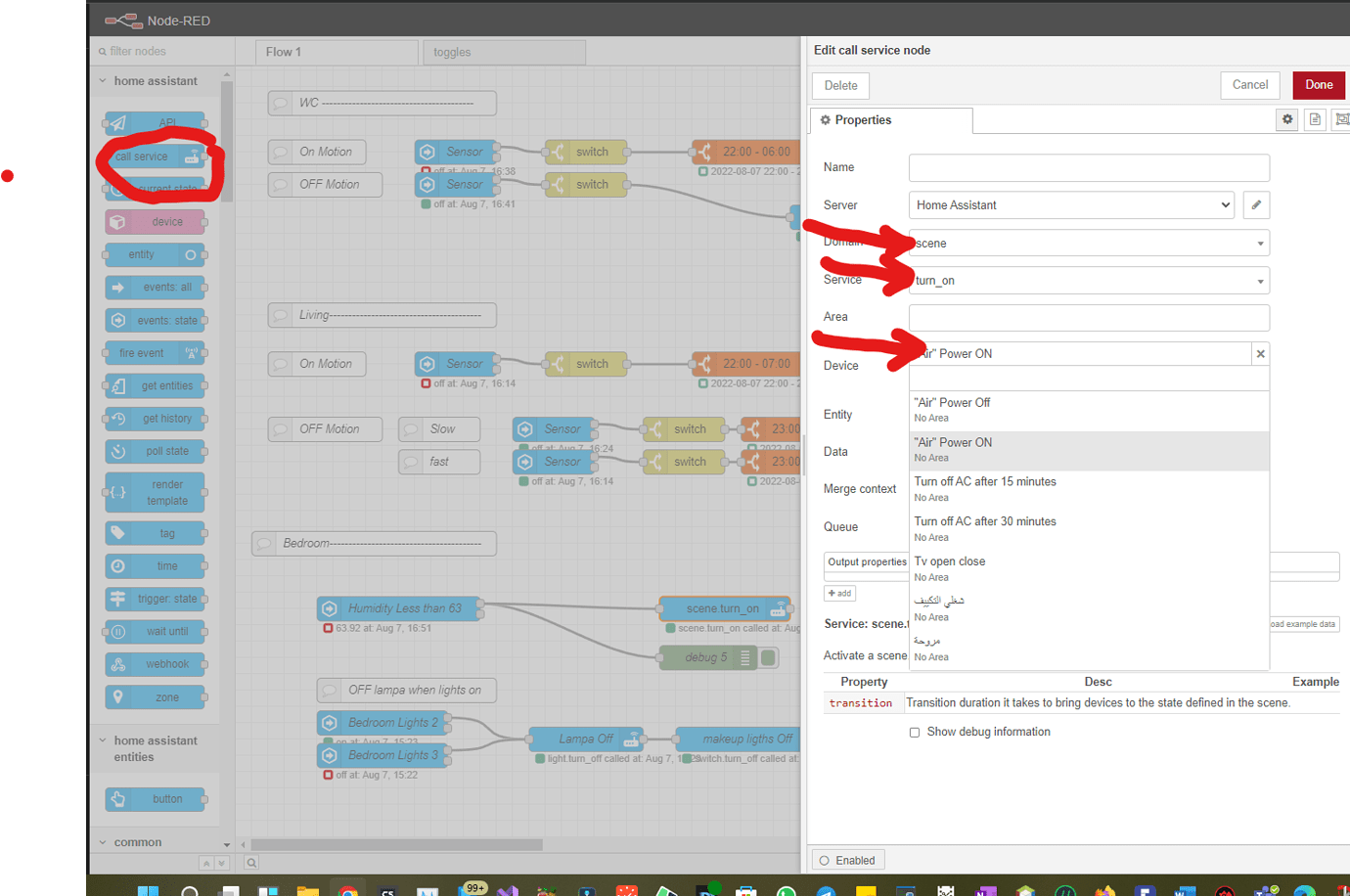Select the zone palette node
This screenshot has width=1350, height=896.
click(x=156, y=697)
